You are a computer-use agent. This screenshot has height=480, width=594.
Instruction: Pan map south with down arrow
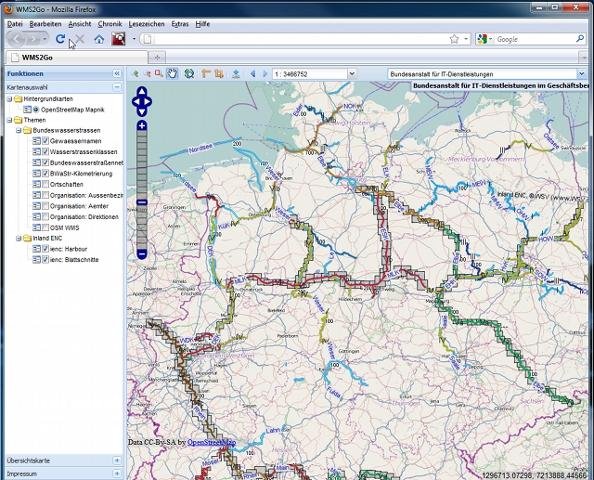[142, 112]
